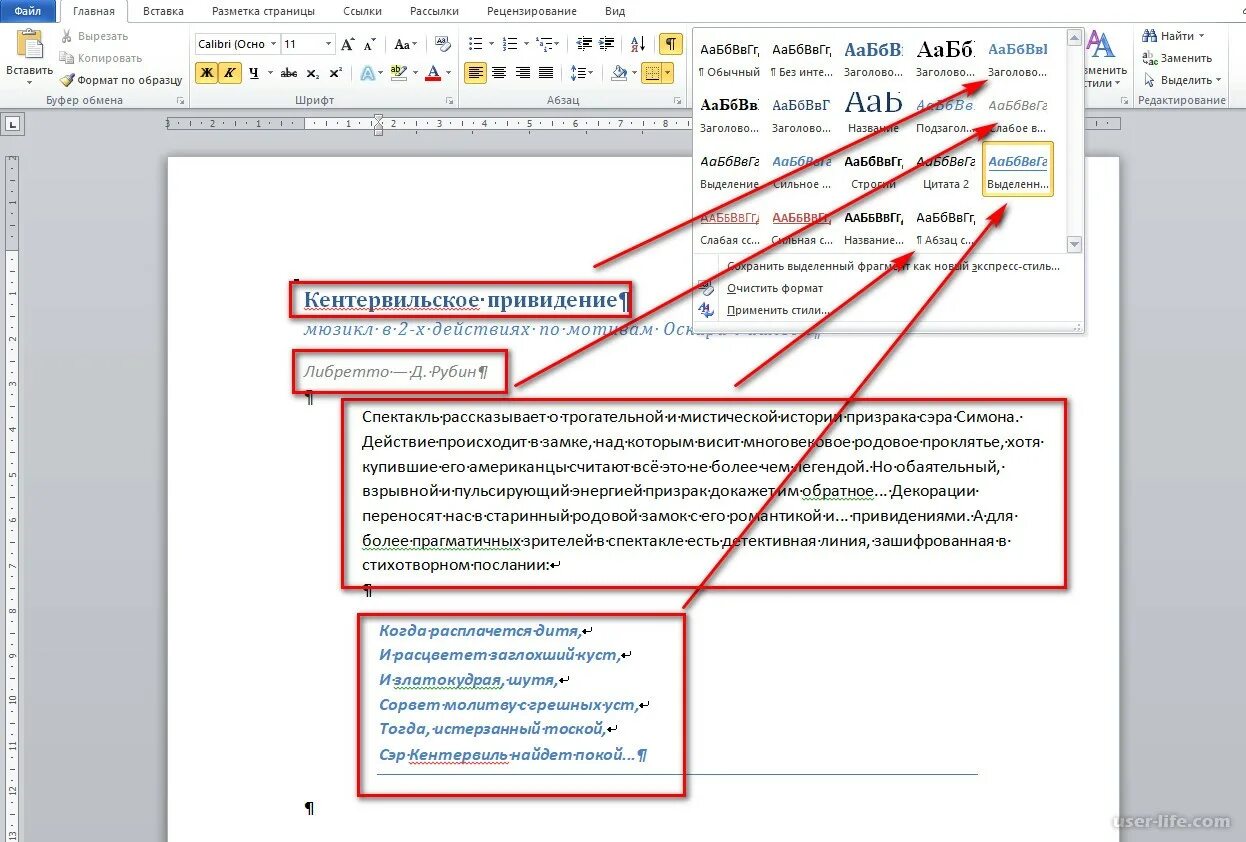The width and height of the screenshot is (1246, 842).
Task: Expand the Paste (Вставить) dropdown arrow
Action: (29, 83)
